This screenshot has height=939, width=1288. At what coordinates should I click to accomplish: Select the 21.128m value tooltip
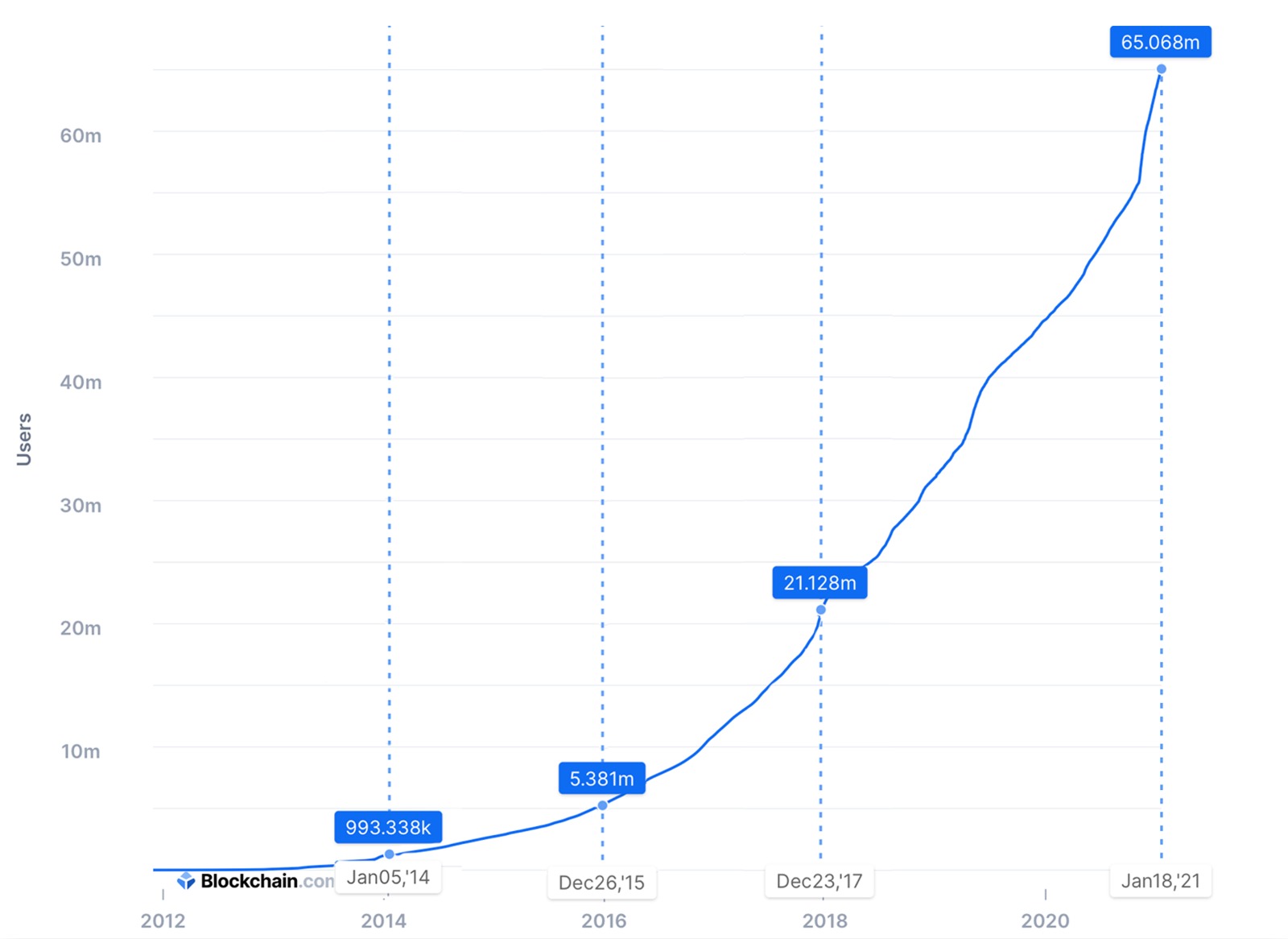click(x=819, y=583)
